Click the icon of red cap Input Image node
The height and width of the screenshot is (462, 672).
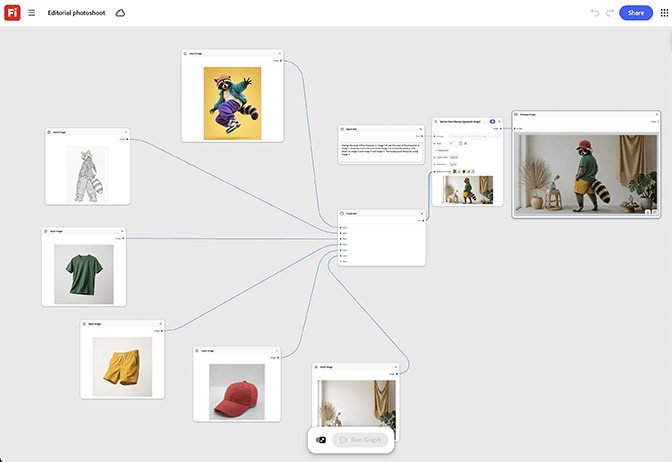click(x=197, y=351)
